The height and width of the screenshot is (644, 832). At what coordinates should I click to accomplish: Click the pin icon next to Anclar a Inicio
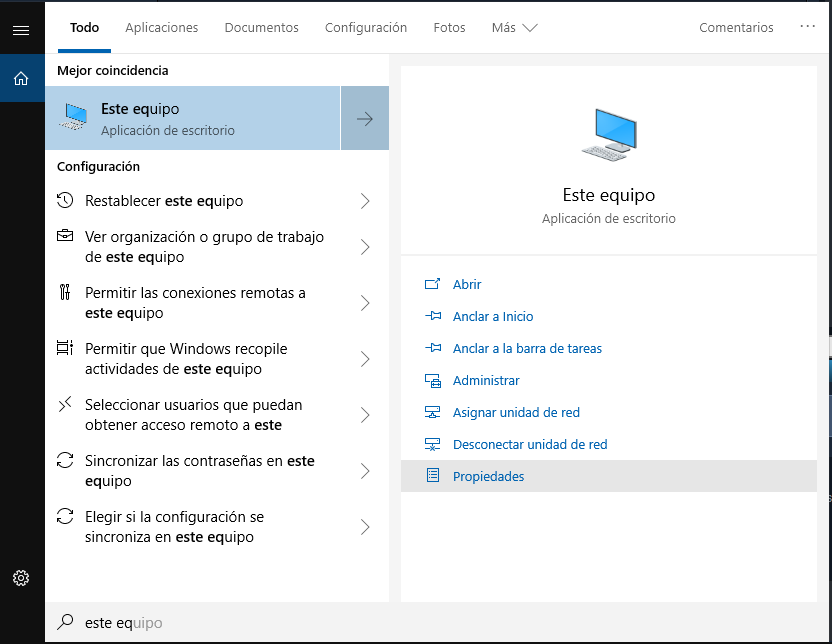coord(433,316)
